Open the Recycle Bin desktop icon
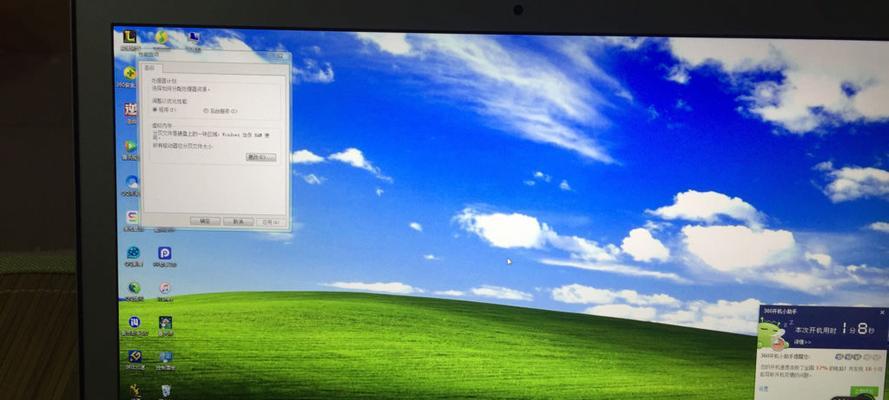Image resolution: width=889 pixels, height=400 pixels. coord(167,390)
